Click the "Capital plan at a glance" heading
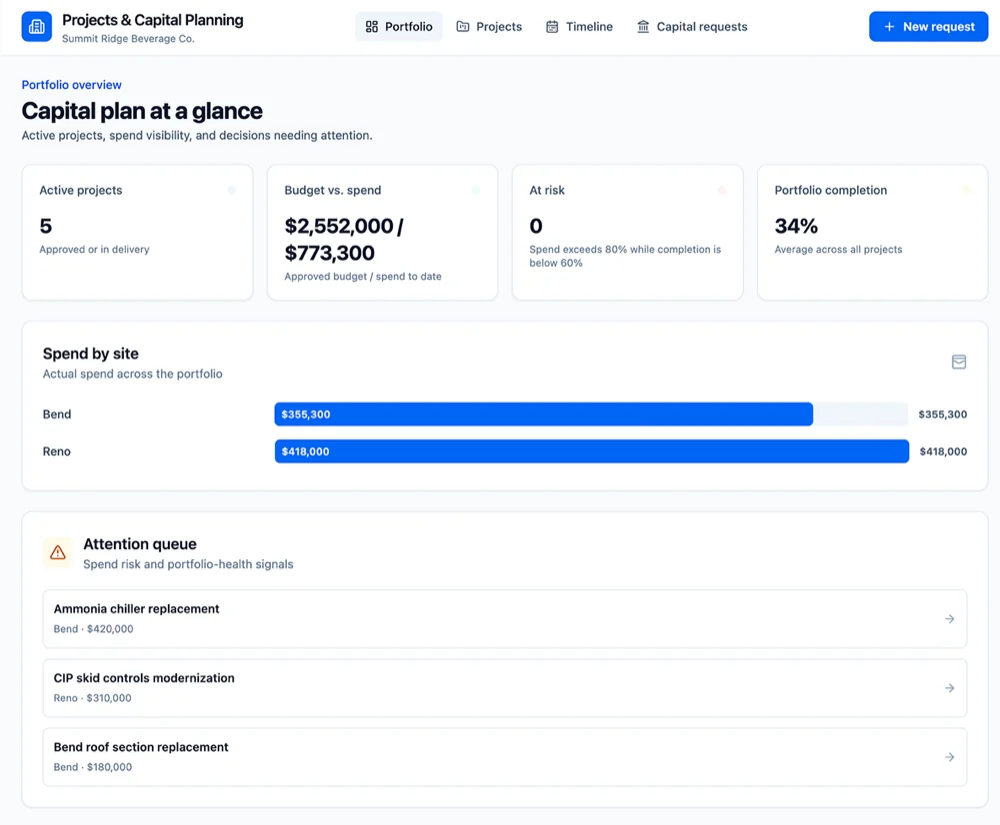The height and width of the screenshot is (825, 1000). tap(142, 111)
